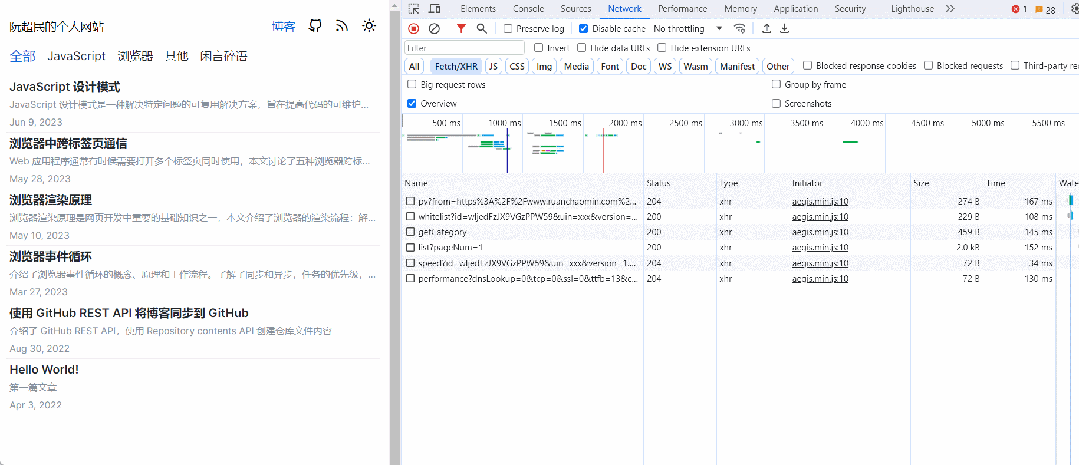Open the Memory tab
Viewport: 1079px width, 465px height.
[x=740, y=9]
